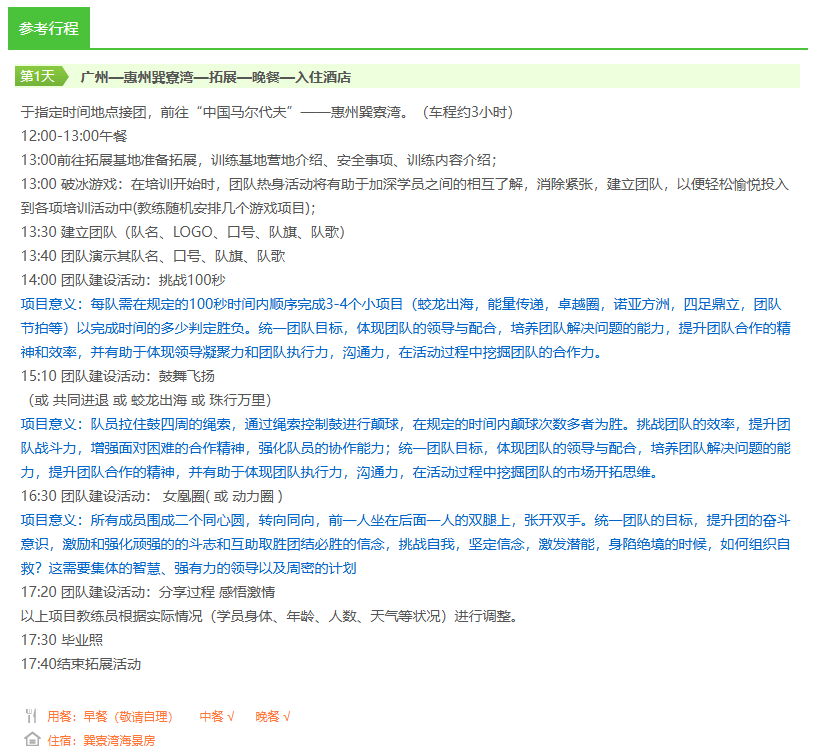Click the day title 广州—惠州巽寮湾—拓展—晚餐—入住酒店
This screenshot has height=753, width=821.
point(216,77)
